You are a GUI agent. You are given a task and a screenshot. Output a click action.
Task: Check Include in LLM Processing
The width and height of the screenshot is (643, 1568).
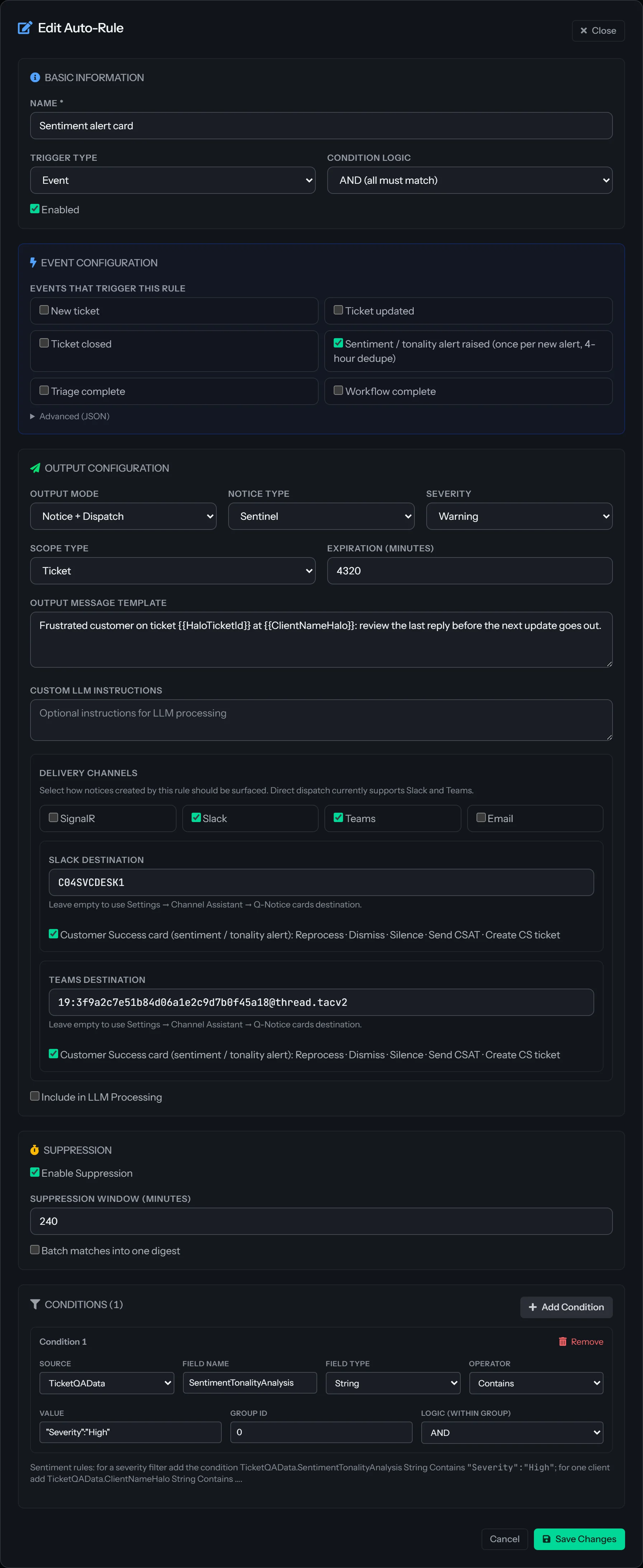(35, 1096)
